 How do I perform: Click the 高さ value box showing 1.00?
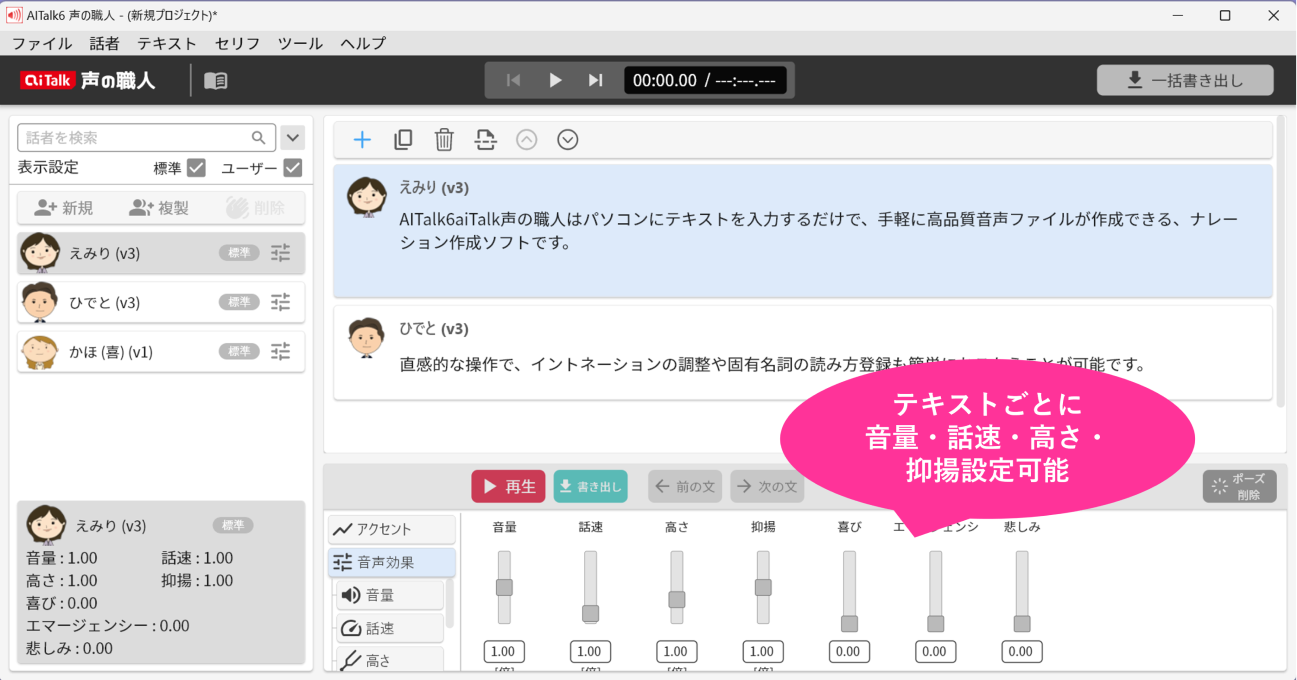pos(677,652)
